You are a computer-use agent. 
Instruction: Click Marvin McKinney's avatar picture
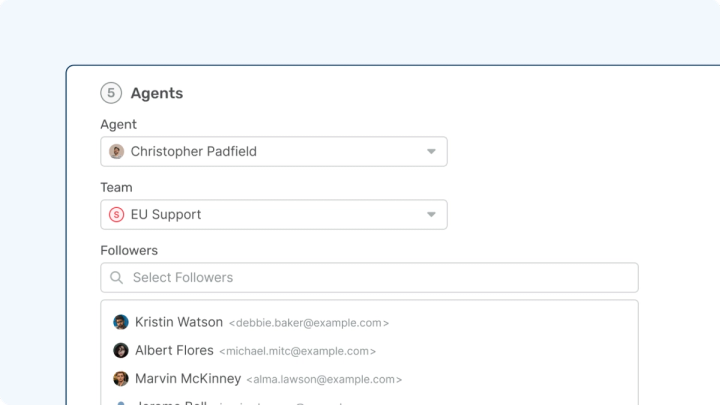(121, 379)
